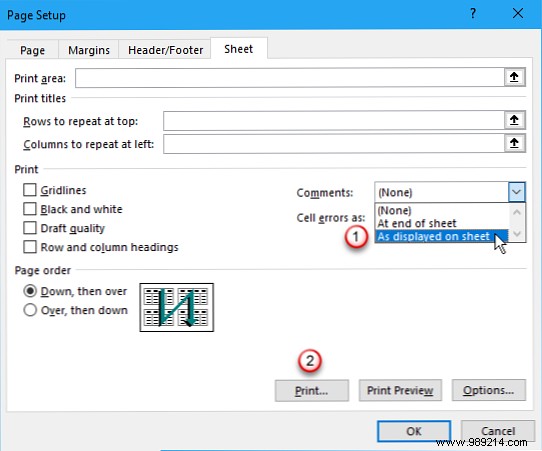Check the Black and white option

30,209
